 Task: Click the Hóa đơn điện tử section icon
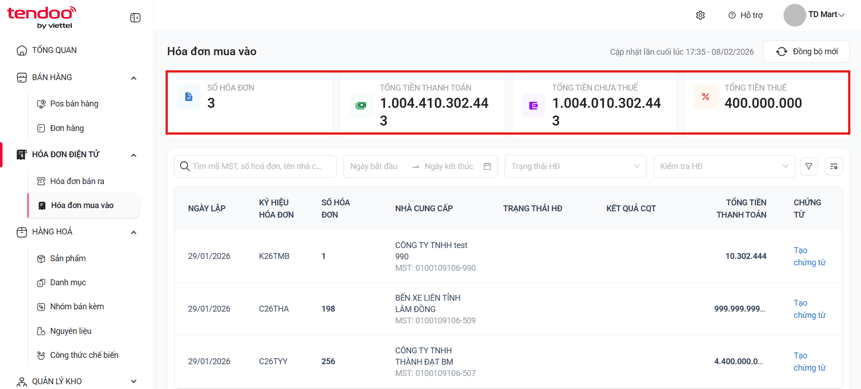pyautogui.click(x=21, y=155)
